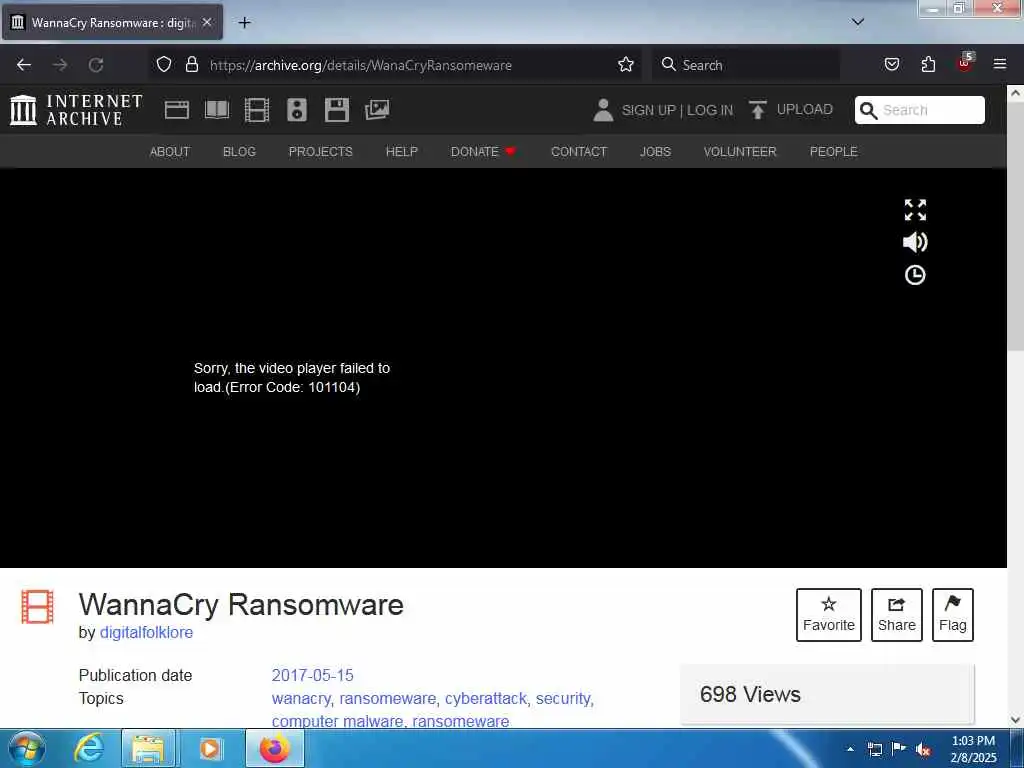Open the Windows Start button

click(27, 748)
